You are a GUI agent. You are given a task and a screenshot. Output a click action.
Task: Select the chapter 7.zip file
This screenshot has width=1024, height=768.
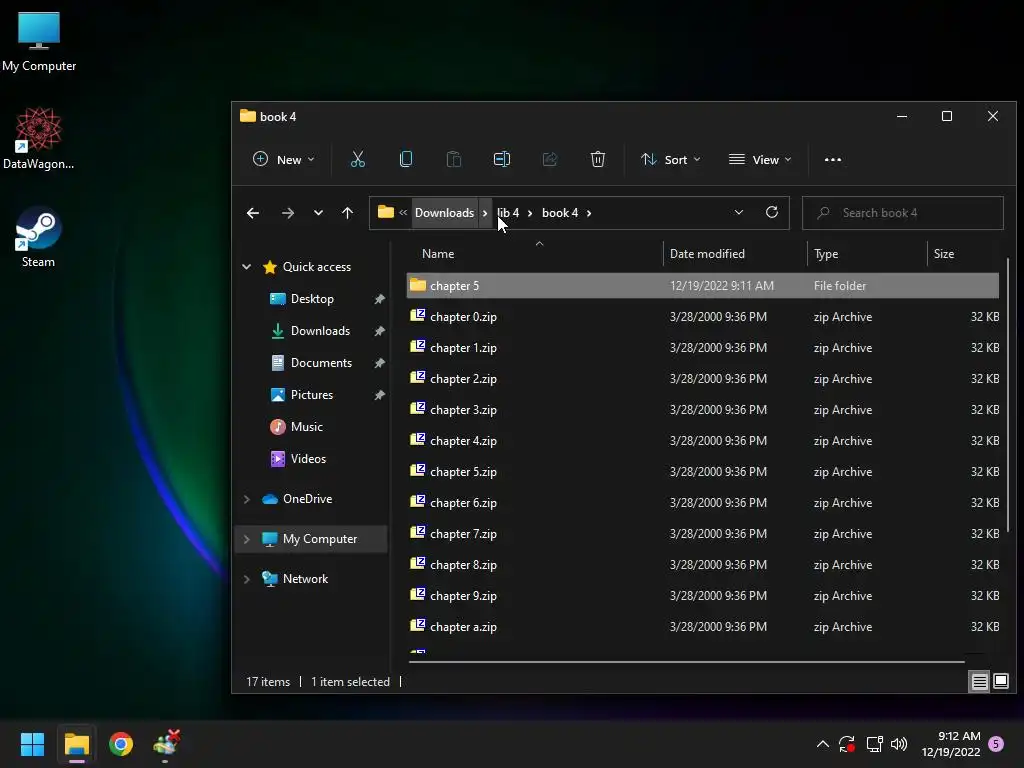(703, 534)
